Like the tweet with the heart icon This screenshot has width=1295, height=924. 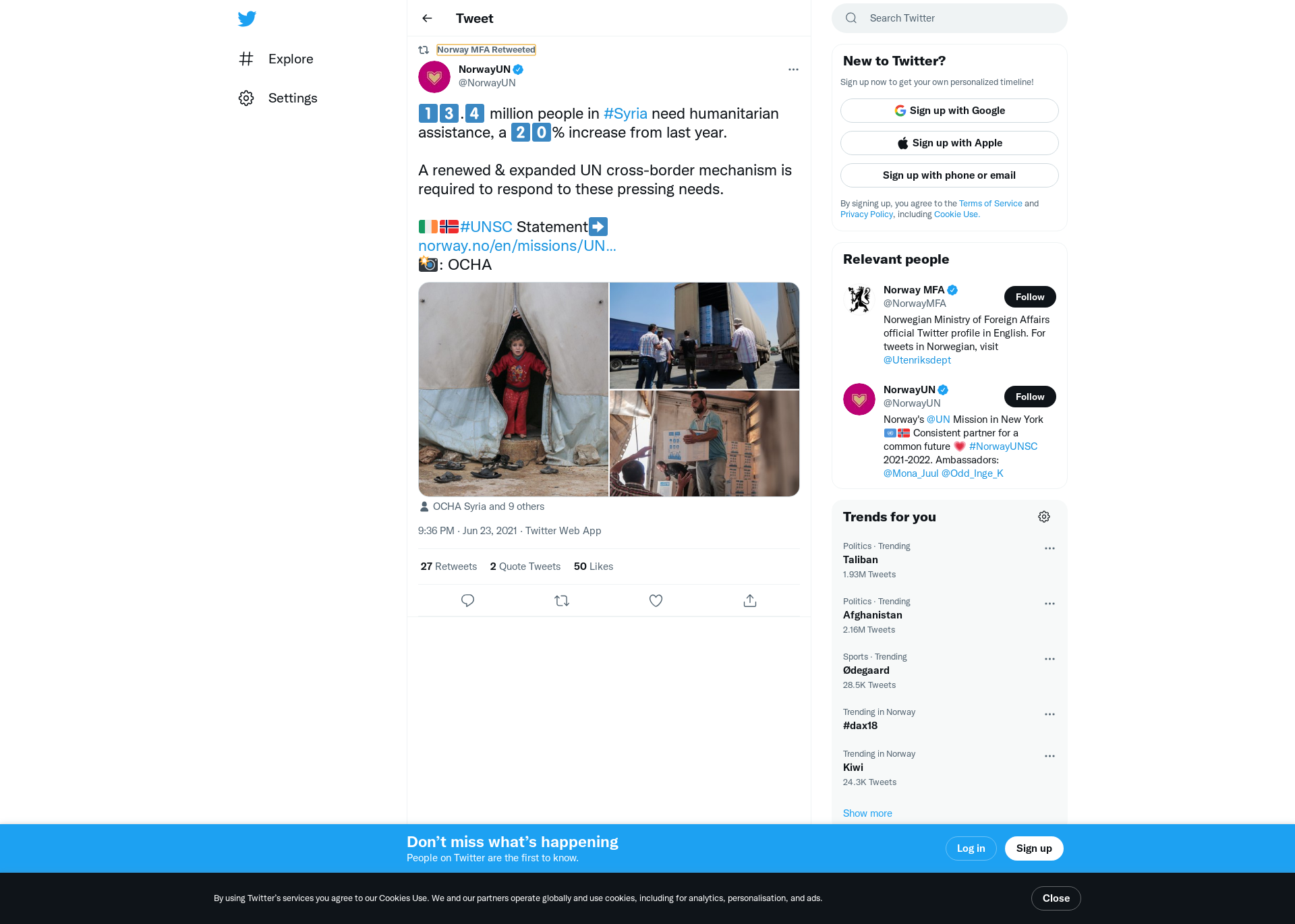pyautogui.click(x=656, y=600)
